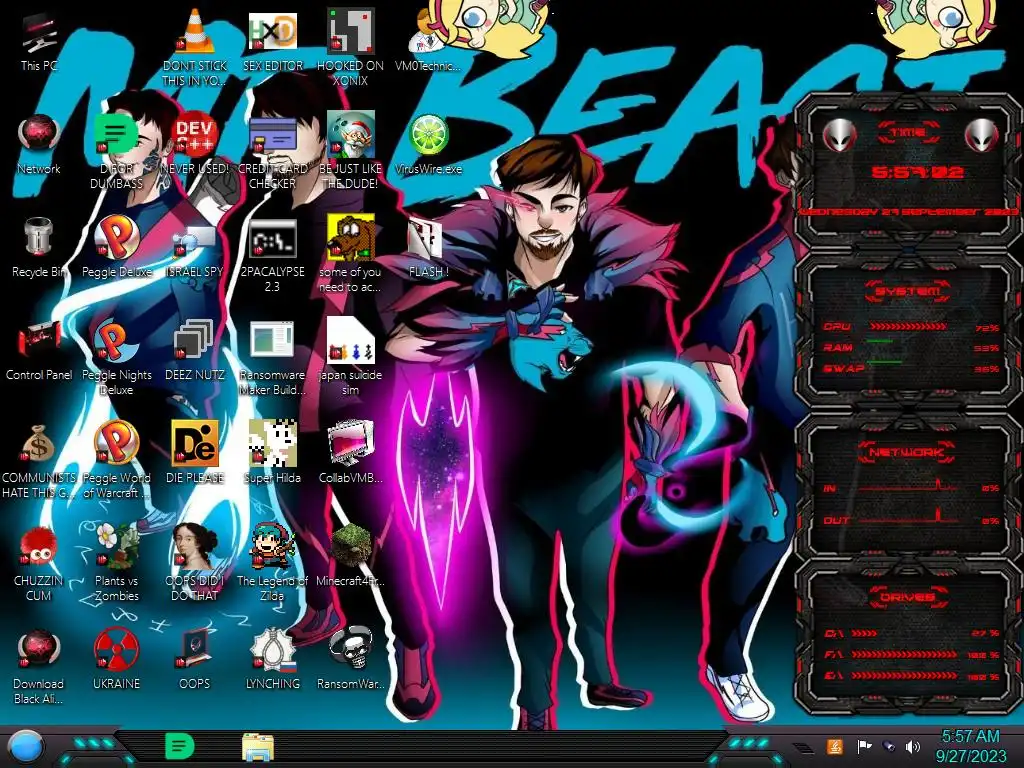Click the DRIVES widget header
This screenshot has width=1024, height=768.
[908, 597]
